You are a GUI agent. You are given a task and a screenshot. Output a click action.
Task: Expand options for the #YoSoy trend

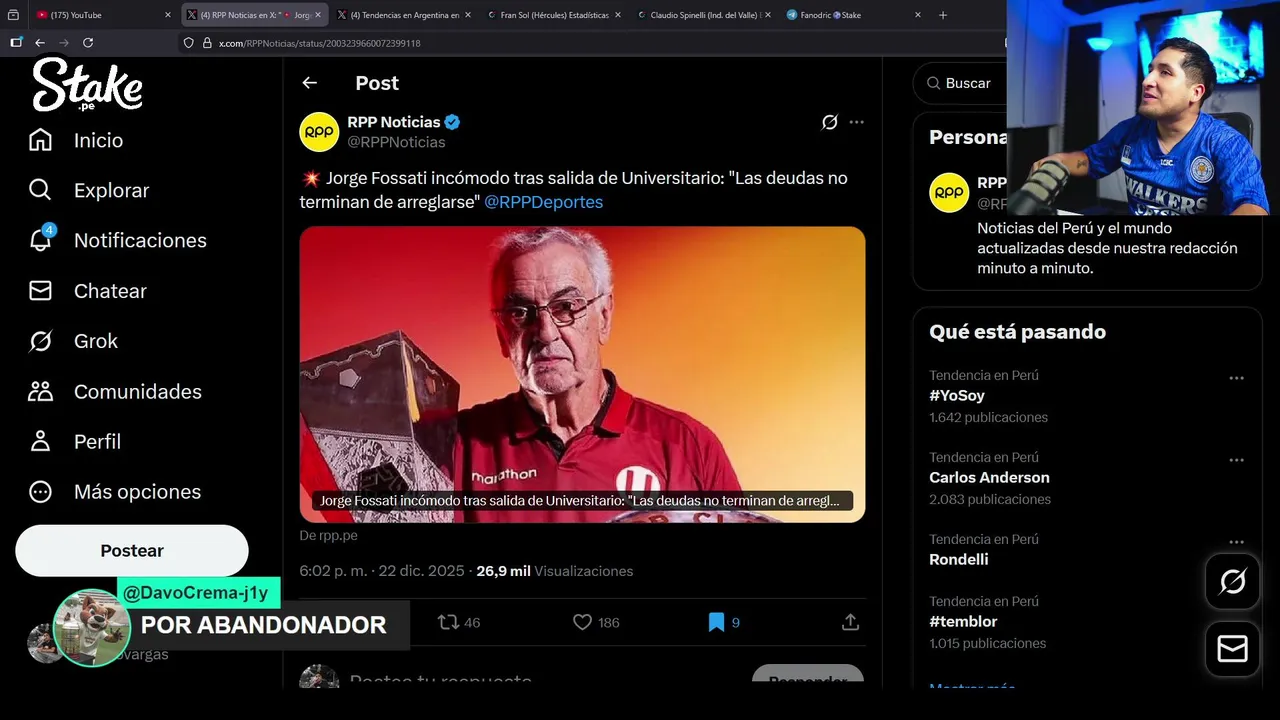(x=1236, y=378)
